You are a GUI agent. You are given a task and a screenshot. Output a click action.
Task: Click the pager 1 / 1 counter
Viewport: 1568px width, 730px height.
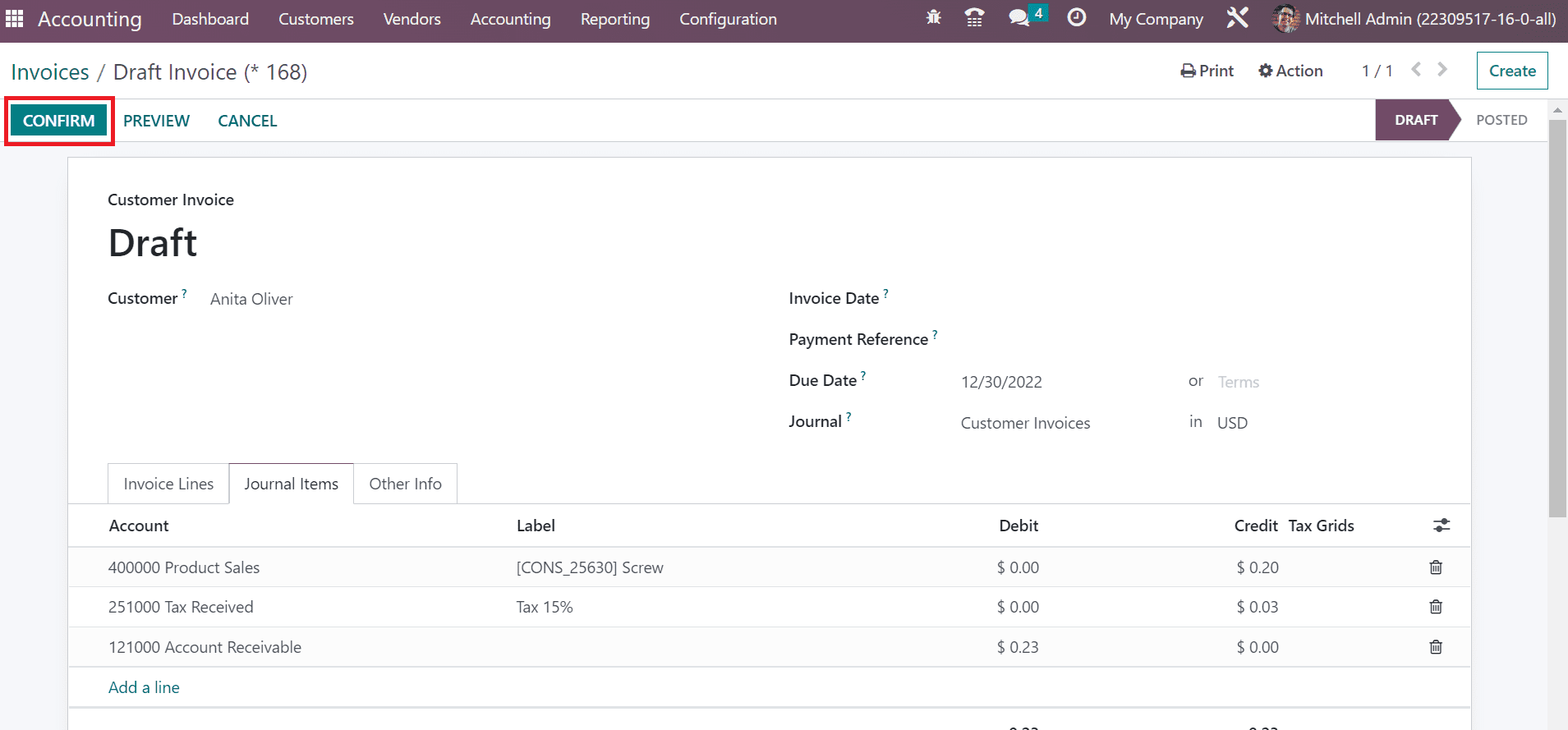pyautogui.click(x=1377, y=71)
